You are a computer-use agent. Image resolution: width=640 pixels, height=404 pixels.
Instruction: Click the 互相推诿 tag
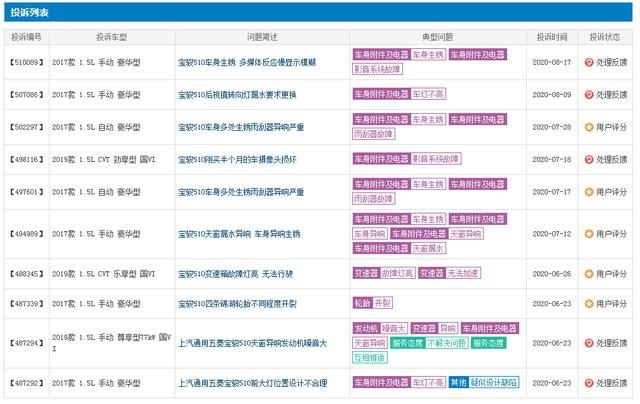point(370,358)
